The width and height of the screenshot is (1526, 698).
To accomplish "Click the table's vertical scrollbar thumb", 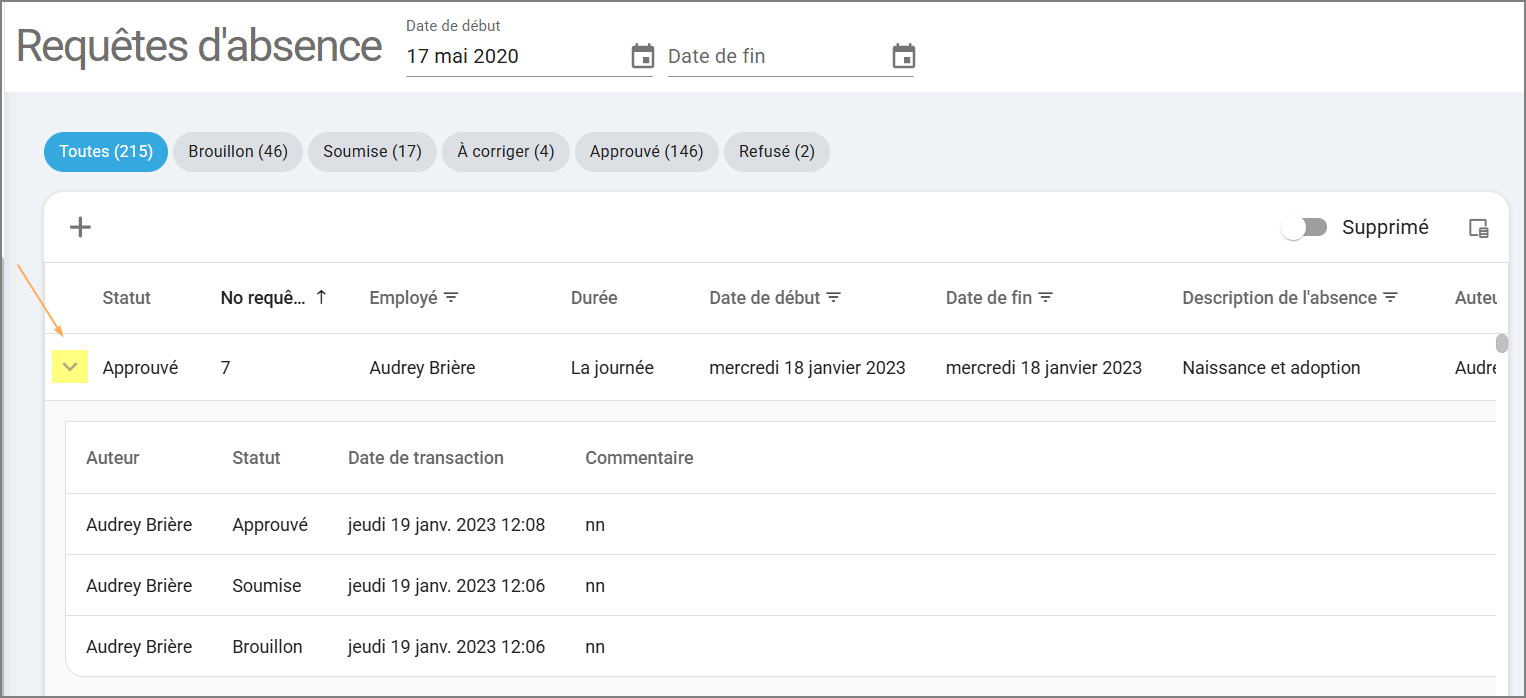I will (1501, 344).
